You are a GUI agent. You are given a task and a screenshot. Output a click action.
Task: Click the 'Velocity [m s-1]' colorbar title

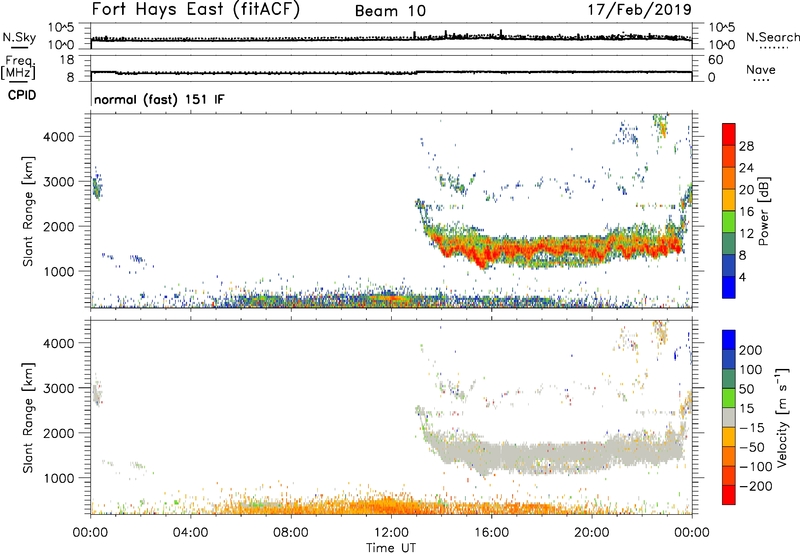783,417
